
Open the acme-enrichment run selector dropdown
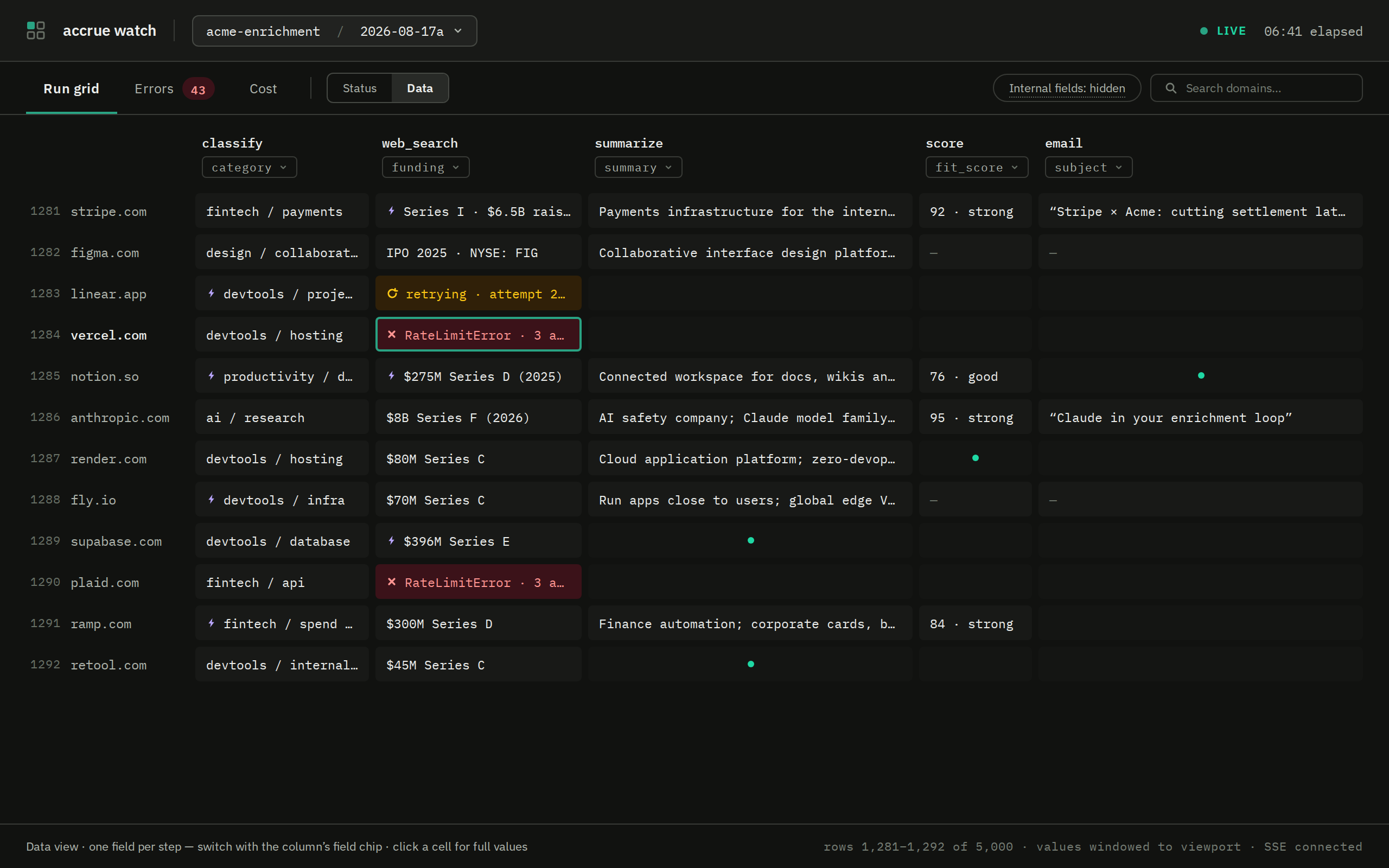(x=335, y=31)
